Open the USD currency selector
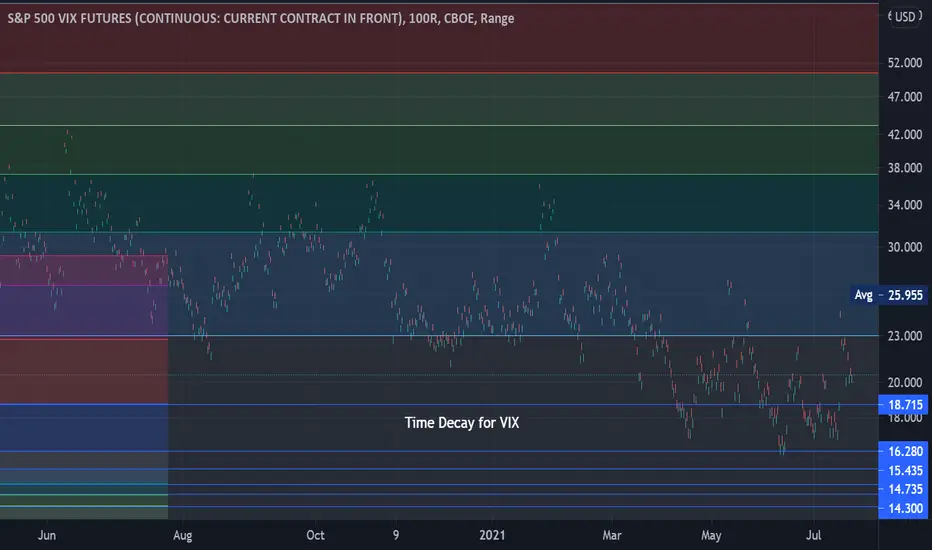Viewport: 932px width, 550px height. pos(905,17)
